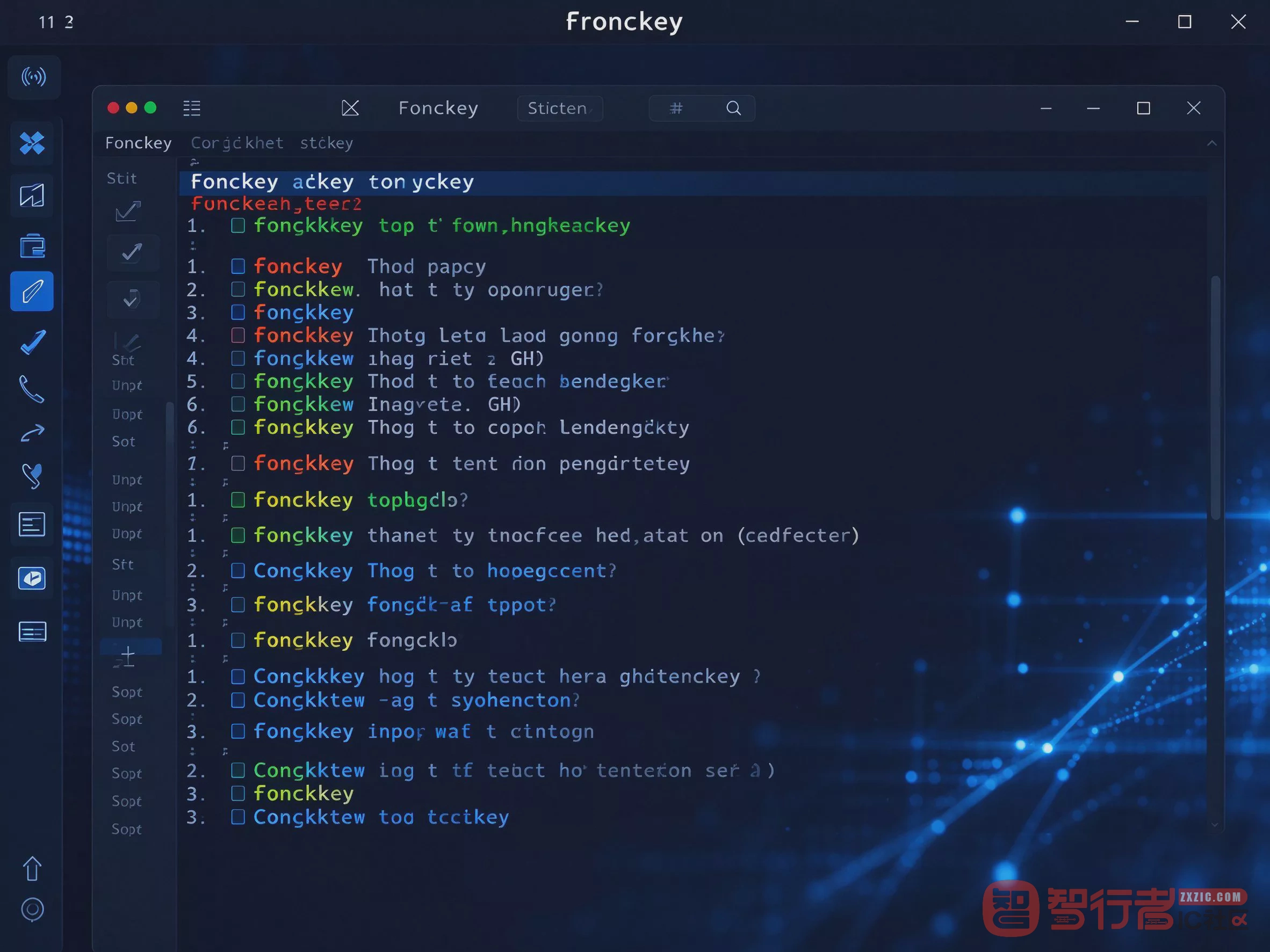This screenshot has width=1270, height=952.
Task: Click the scroll-down chevron at list bottom right
Action: (1214, 825)
